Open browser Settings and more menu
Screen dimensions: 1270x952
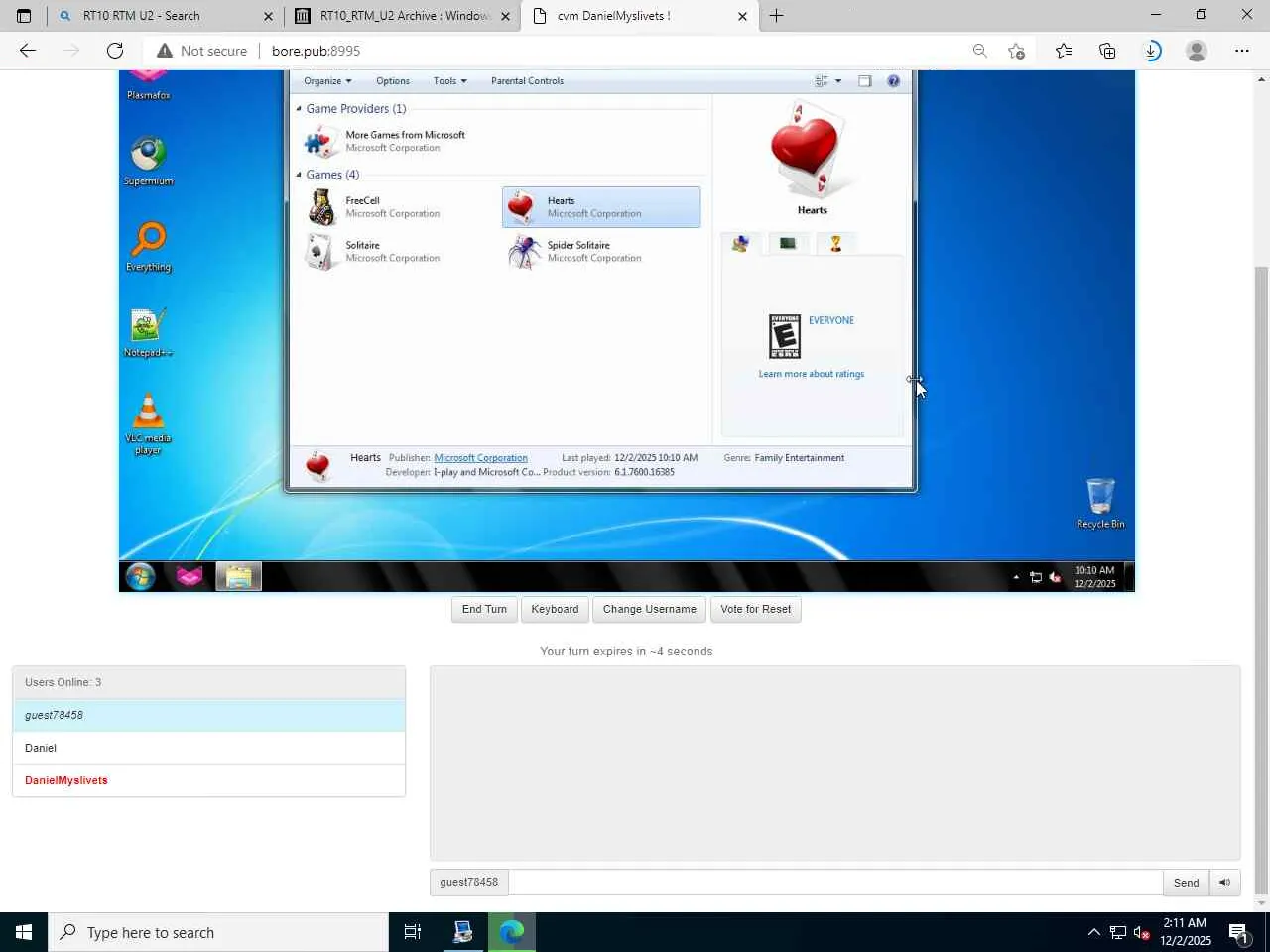pos(1242,51)
